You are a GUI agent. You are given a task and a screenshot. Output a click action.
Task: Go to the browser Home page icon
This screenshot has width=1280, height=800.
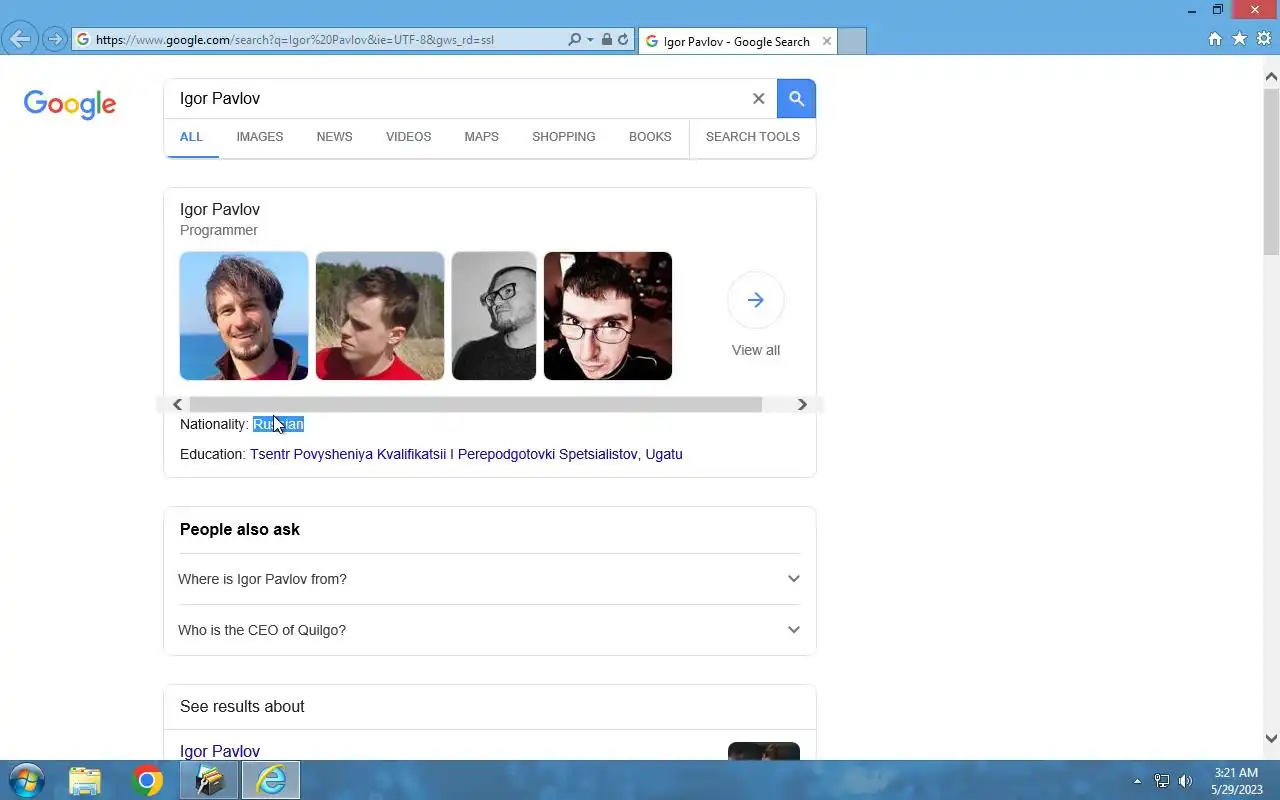pyautogui.click(x=1215, y=39)
